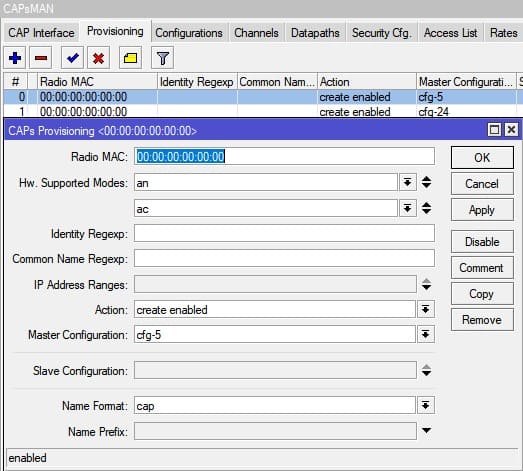Image resolution: width=523 pixels, height=471 pixels.
Task: Sort by Master Configuration column header
Action: 466,81
